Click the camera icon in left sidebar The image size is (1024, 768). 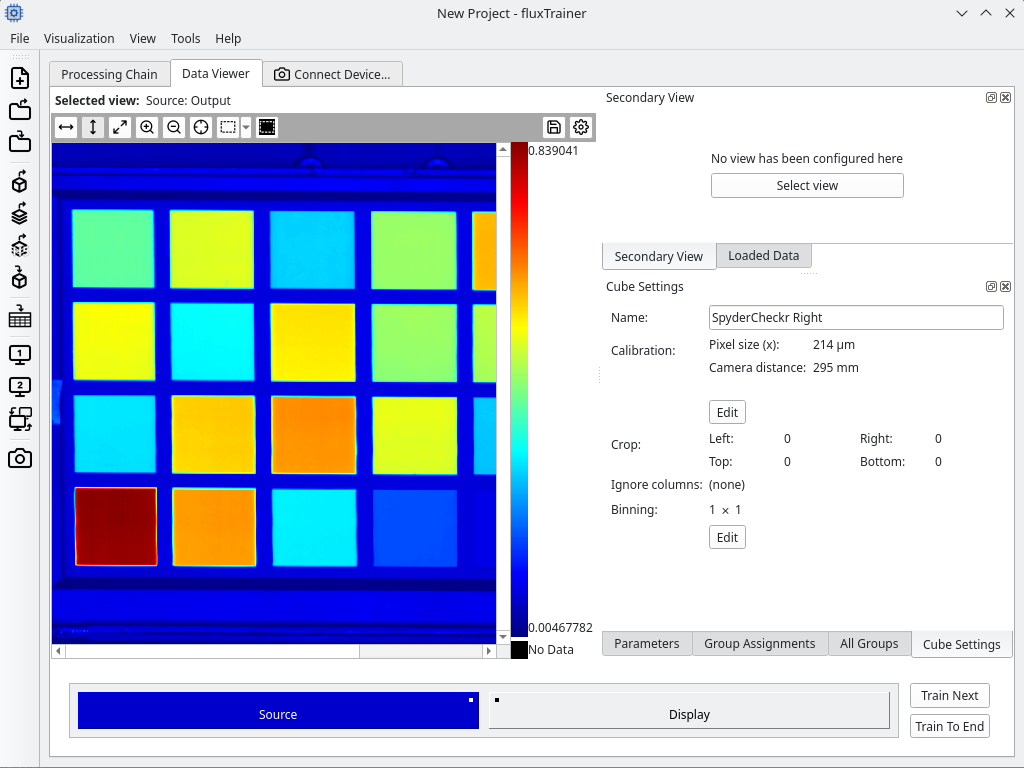pyautogui.click(x=20, y=458)
